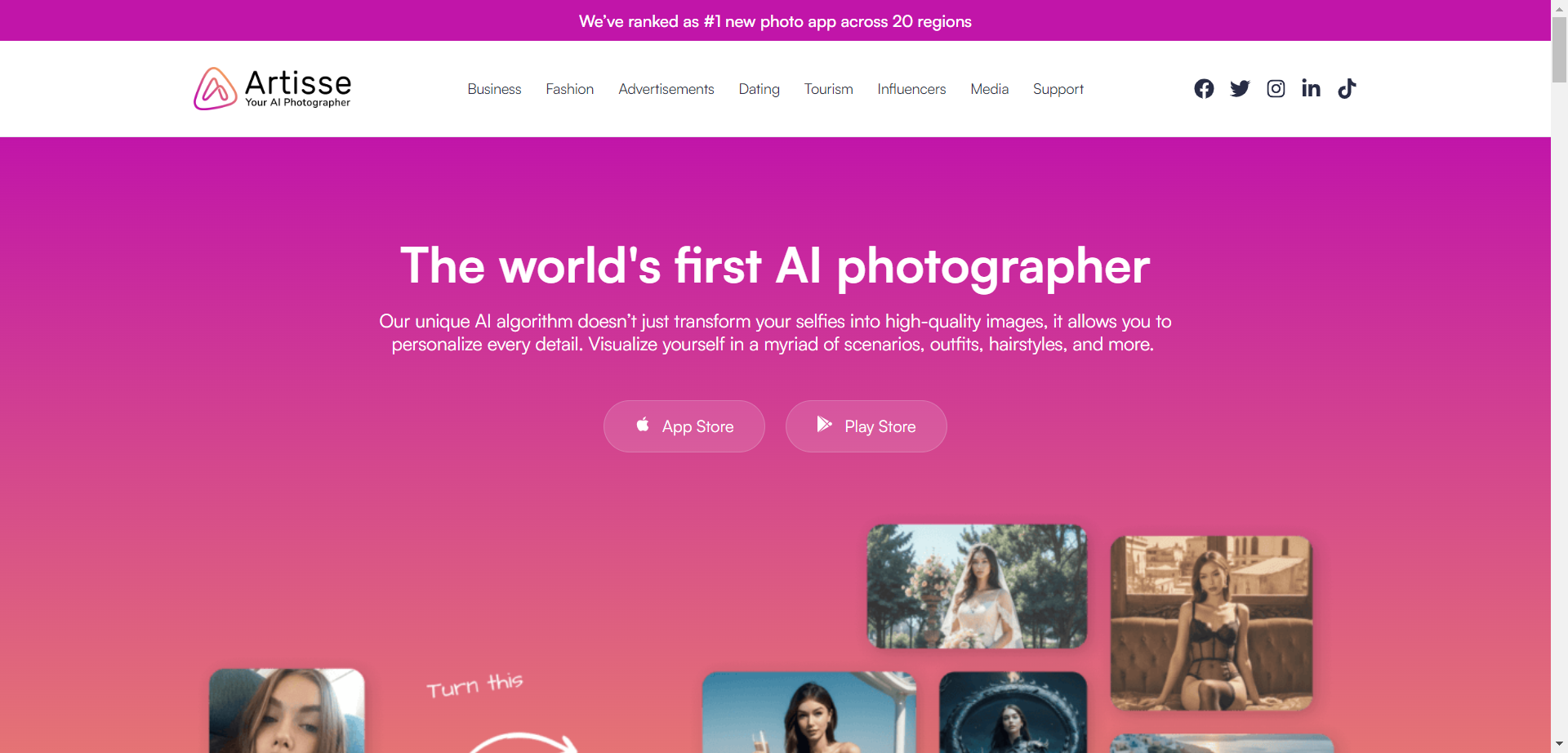1568x753 pixels.
Task: Click the Artisse logo
Action: click(x=273, y=88)
